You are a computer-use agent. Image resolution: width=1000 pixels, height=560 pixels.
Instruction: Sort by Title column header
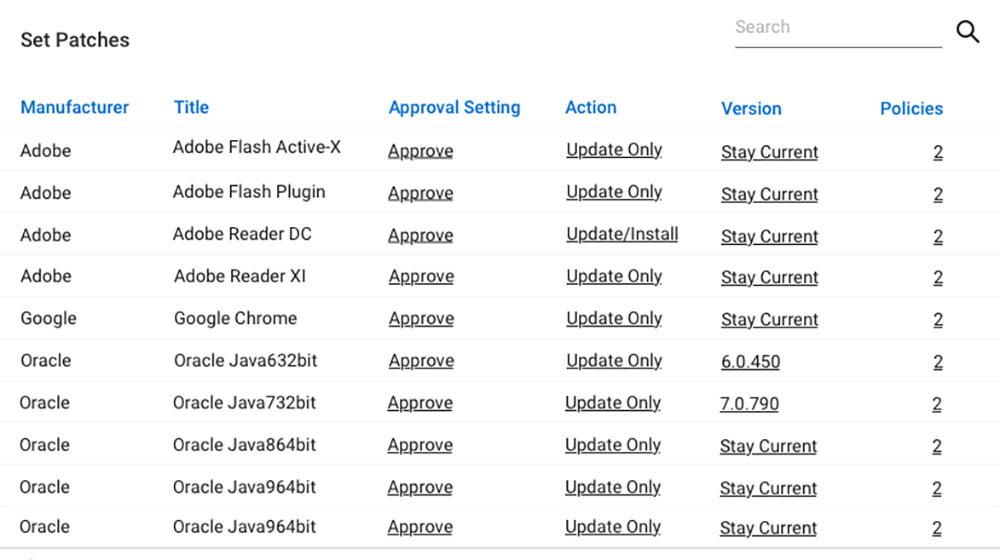tap(191, 108)
